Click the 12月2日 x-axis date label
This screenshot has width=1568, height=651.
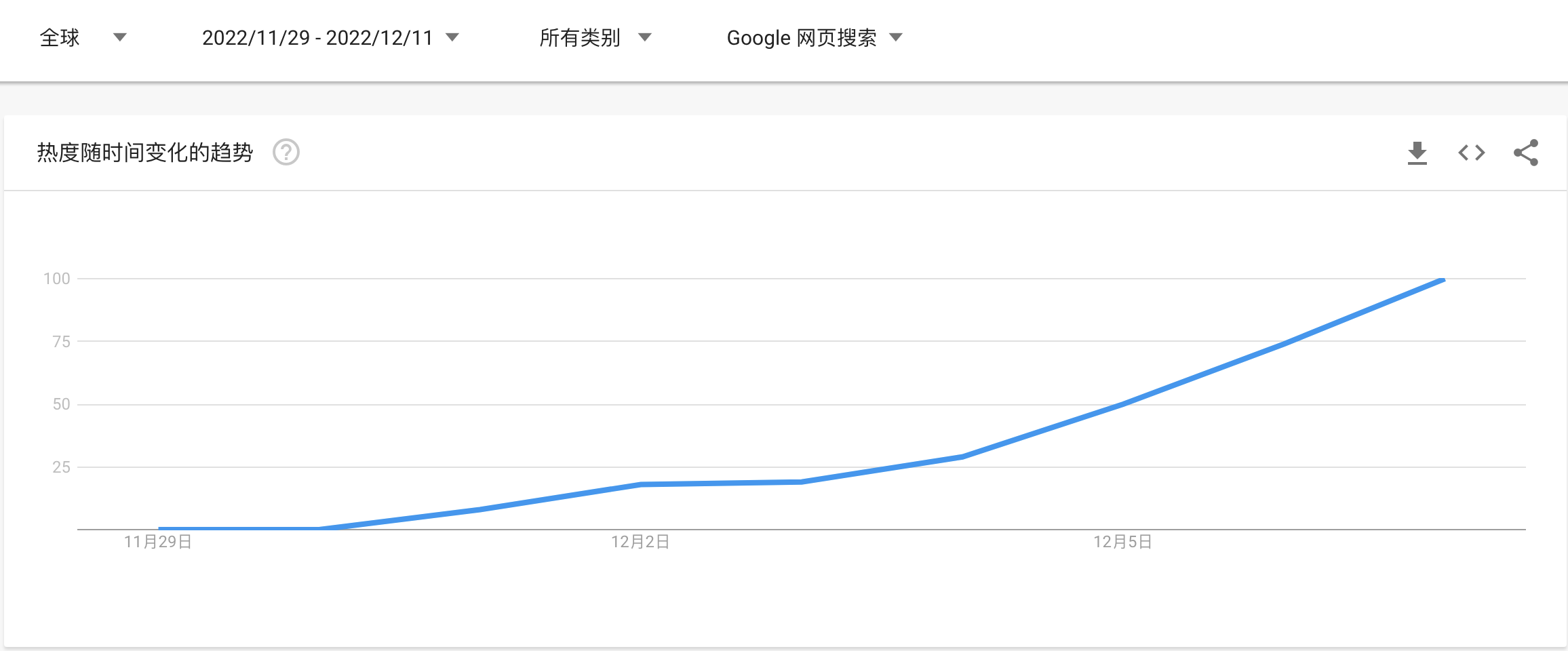[640, 542]
